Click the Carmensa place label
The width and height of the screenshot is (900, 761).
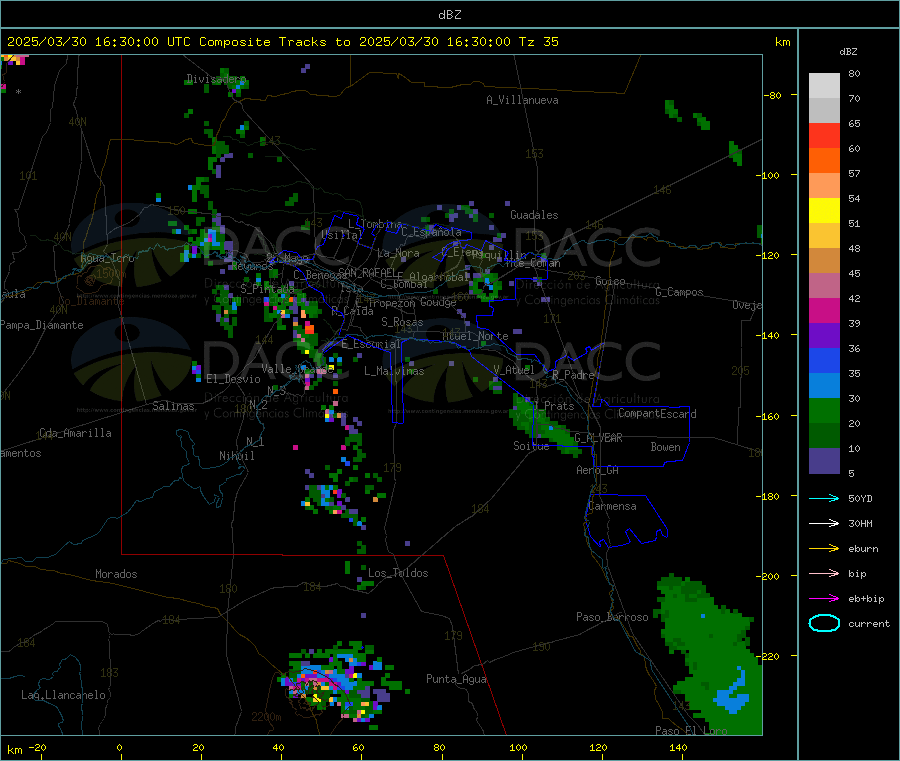(x=612, y=506)
